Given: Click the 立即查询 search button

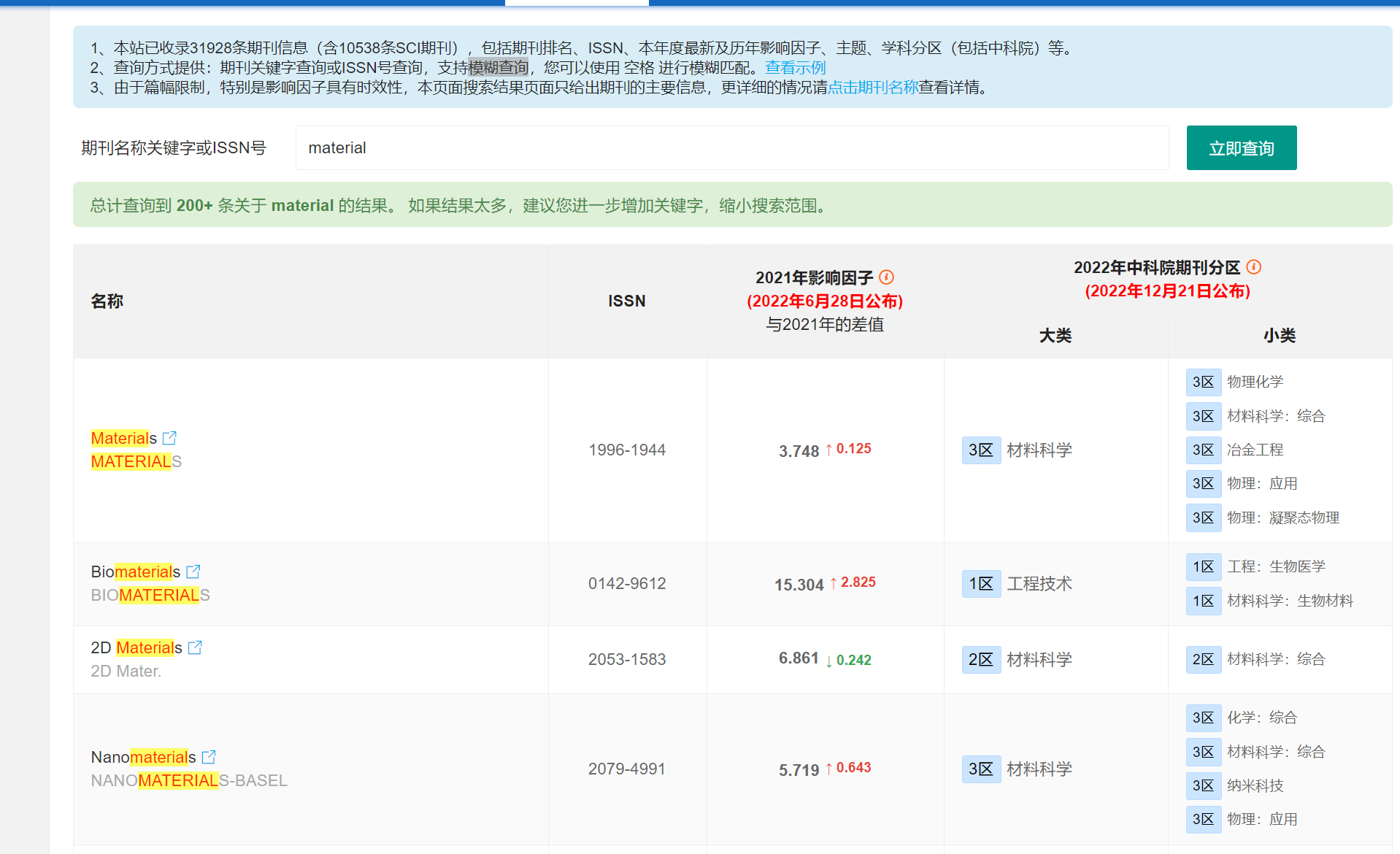Looking at the screenshot, I should [1241, 148].
